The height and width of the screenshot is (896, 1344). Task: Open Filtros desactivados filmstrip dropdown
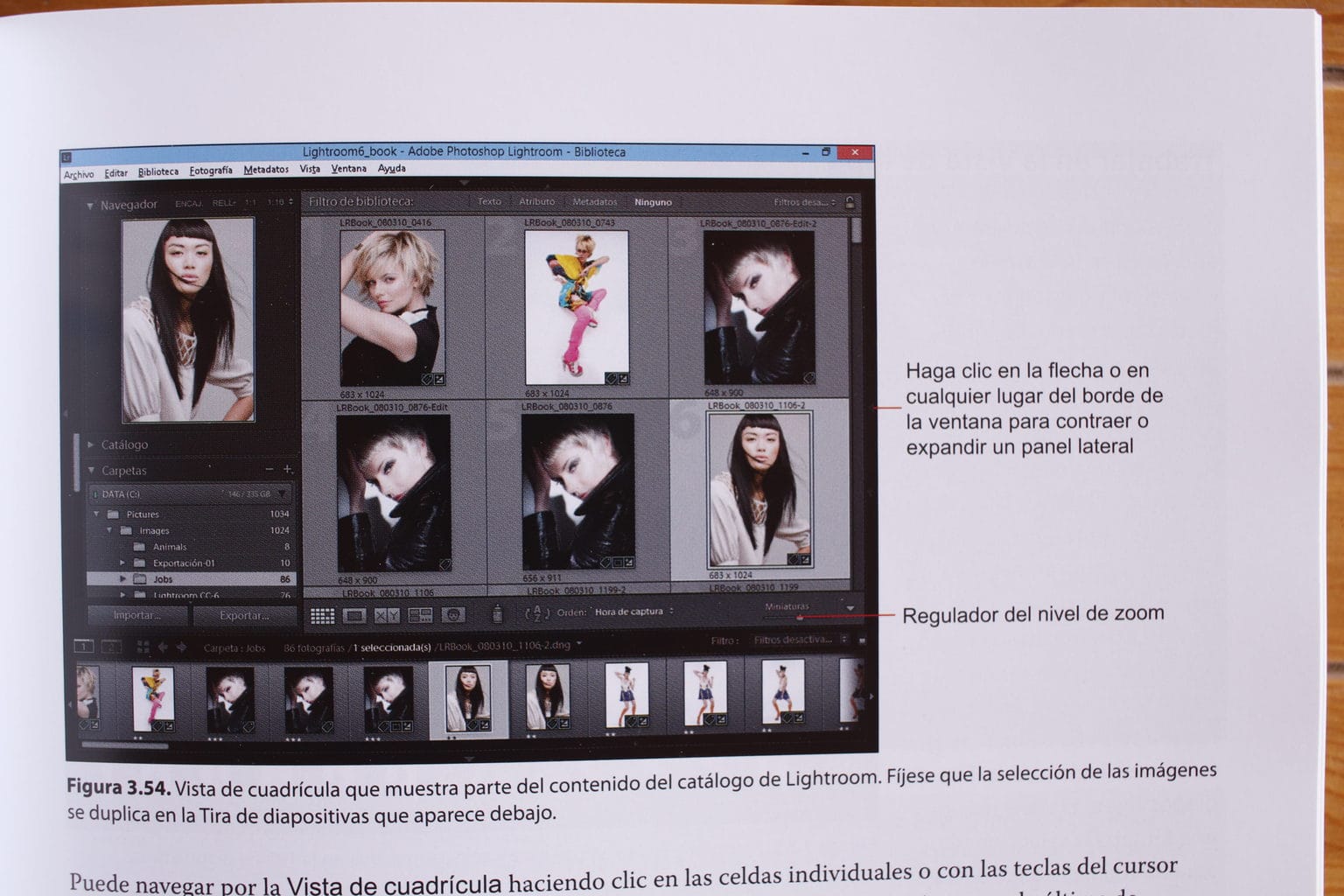click(x=800, y=640)
